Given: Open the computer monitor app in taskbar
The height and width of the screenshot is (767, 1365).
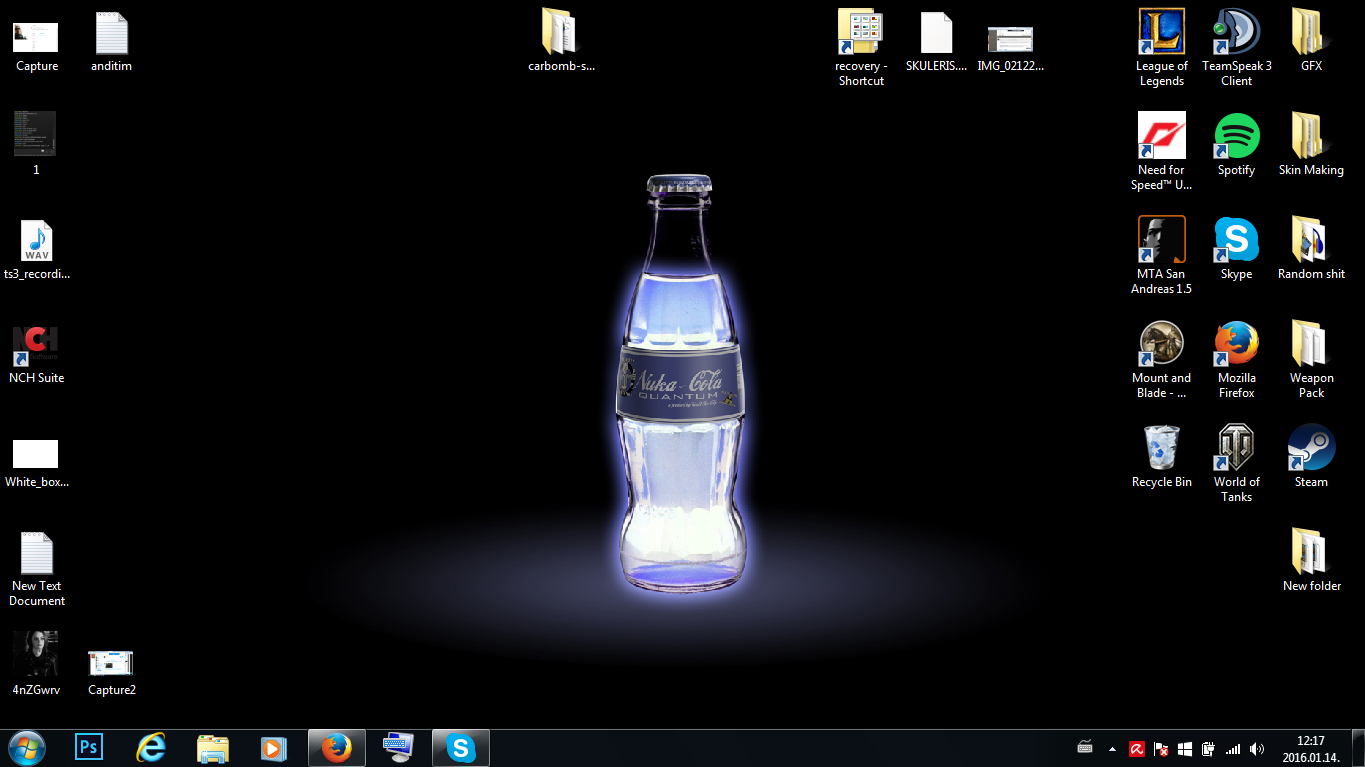Looking at the screenshot, I should point(398,748).
